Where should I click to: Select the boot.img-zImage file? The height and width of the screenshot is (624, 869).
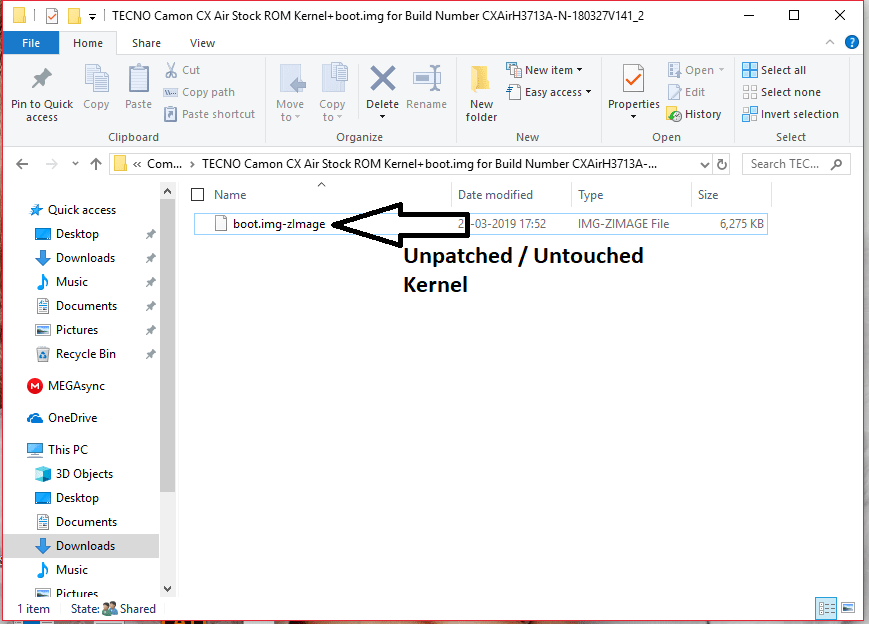(x=278, y=224)
